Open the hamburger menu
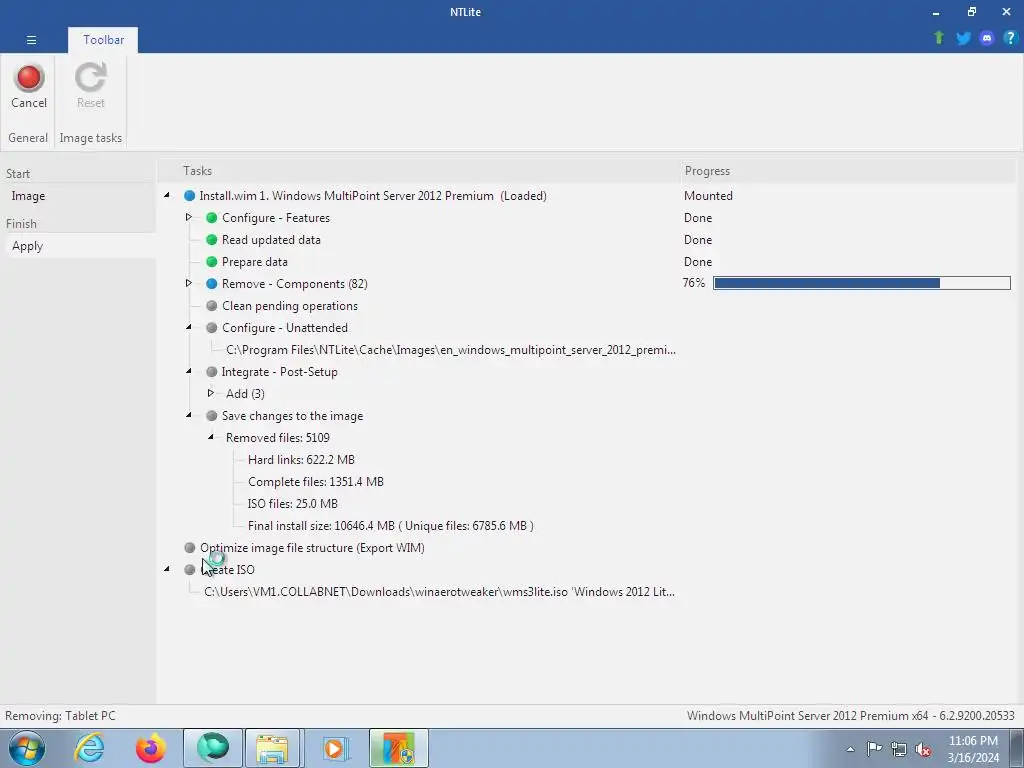Viewport: 1024px width, 768px height. [31, 40]
